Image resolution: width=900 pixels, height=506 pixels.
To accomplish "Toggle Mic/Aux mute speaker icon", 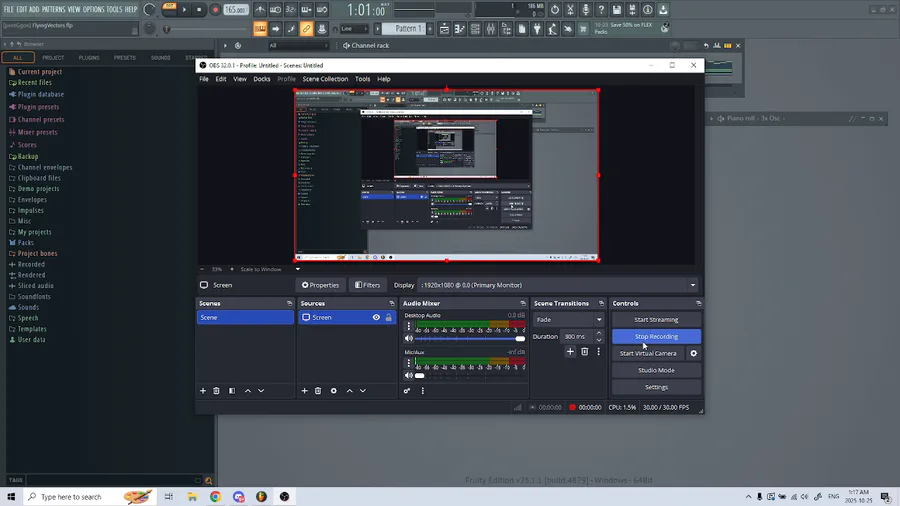I will 408,375.
